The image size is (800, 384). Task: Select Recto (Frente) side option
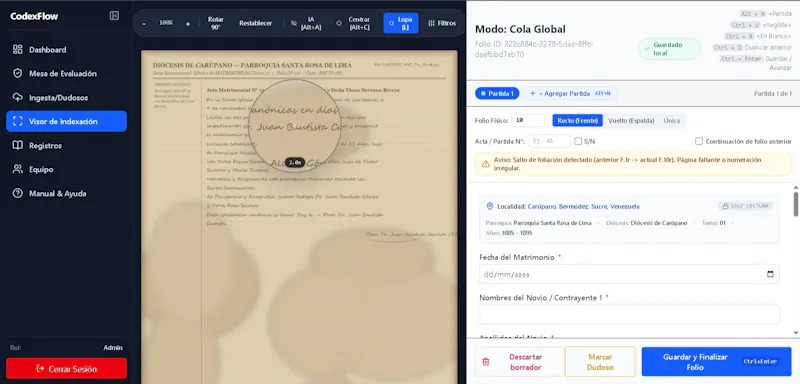578,120
